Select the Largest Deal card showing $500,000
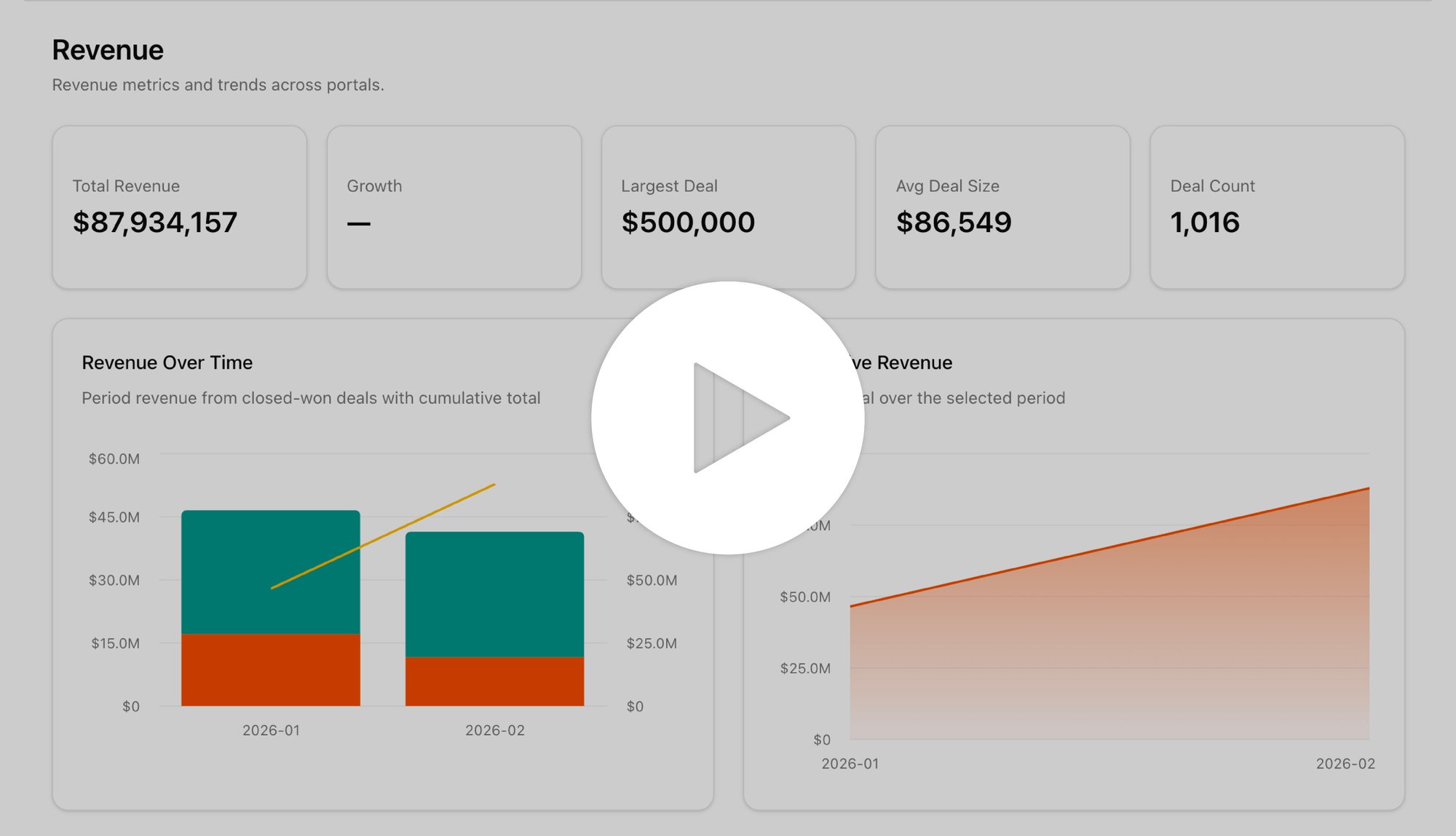Viewport: 1456px width, 836px height. 727,207
